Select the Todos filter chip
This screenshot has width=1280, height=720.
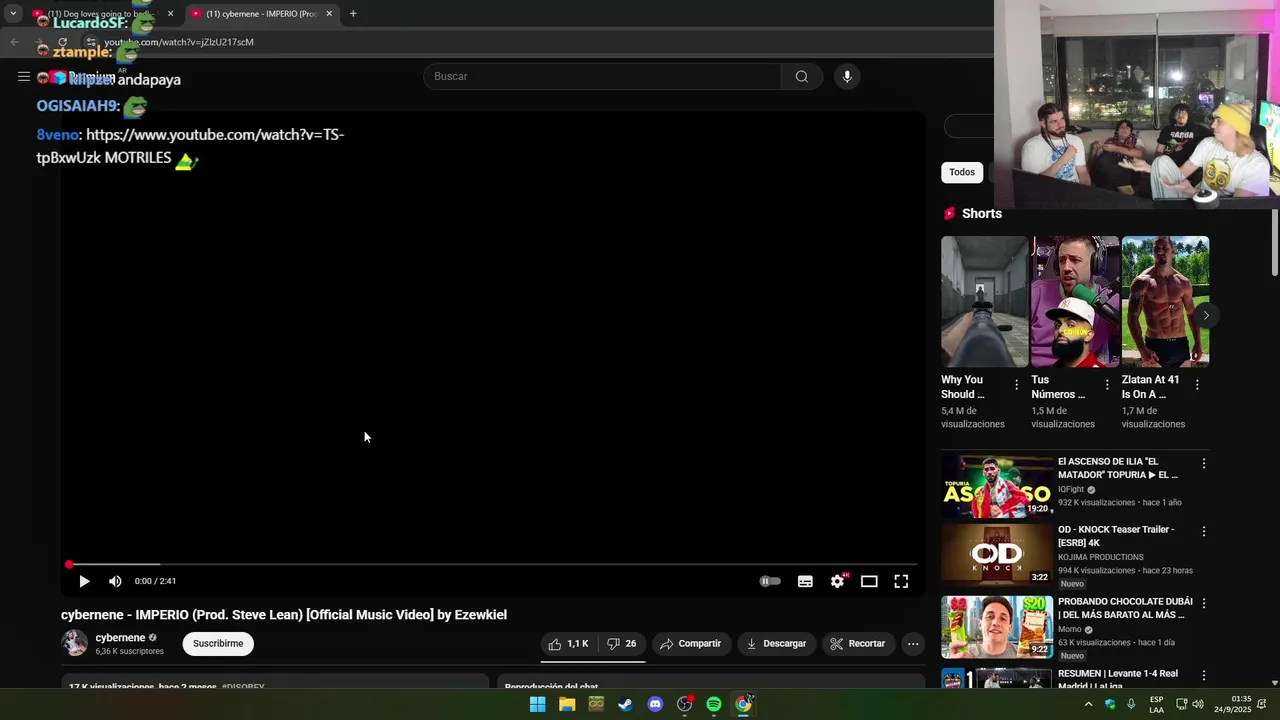pyautogui.click(x=962, y=172)
